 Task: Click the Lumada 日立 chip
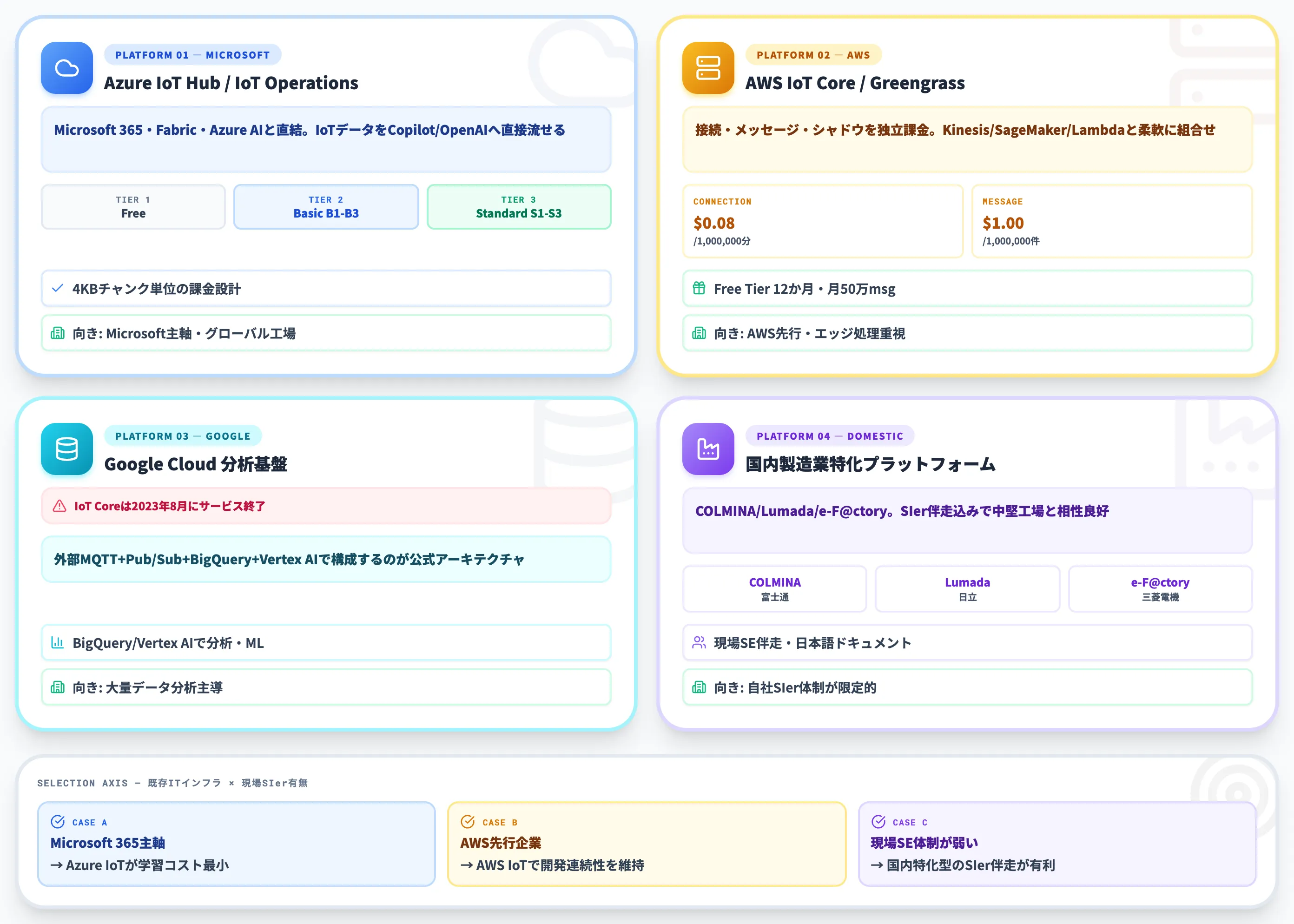[x=967, y=589]
